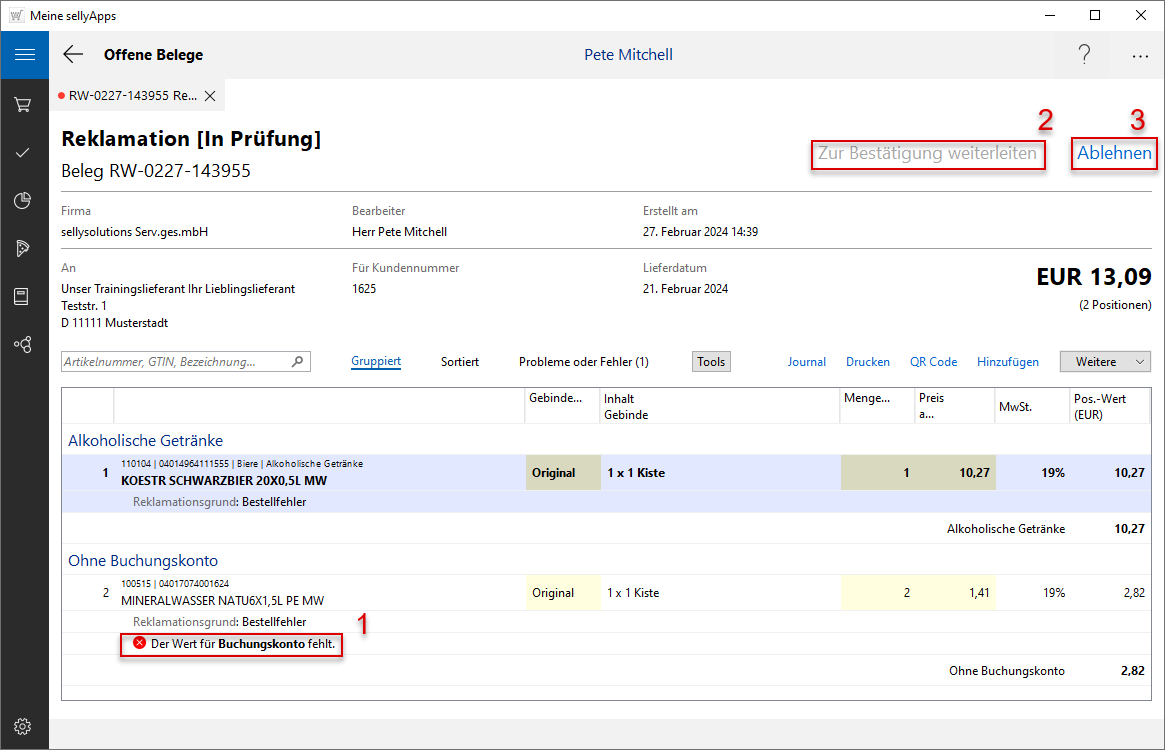The width and height of the screenshot is (1165, 750).
Task: Click the Drucken link
Action: click(x=868, y=362)
